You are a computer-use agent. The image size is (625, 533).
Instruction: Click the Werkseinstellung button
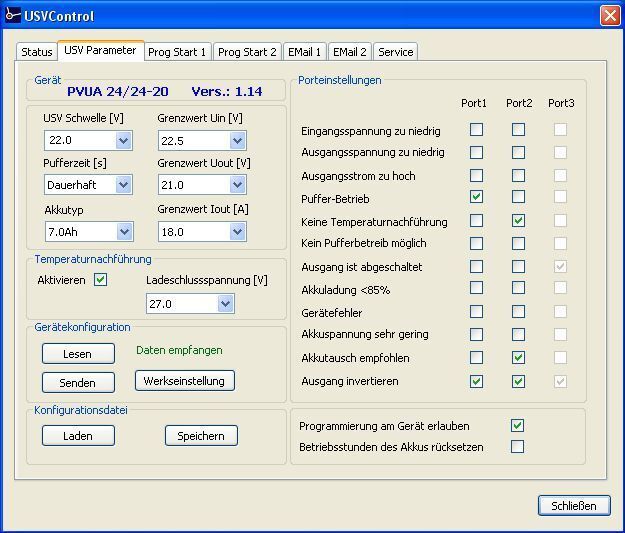(185, 381)
